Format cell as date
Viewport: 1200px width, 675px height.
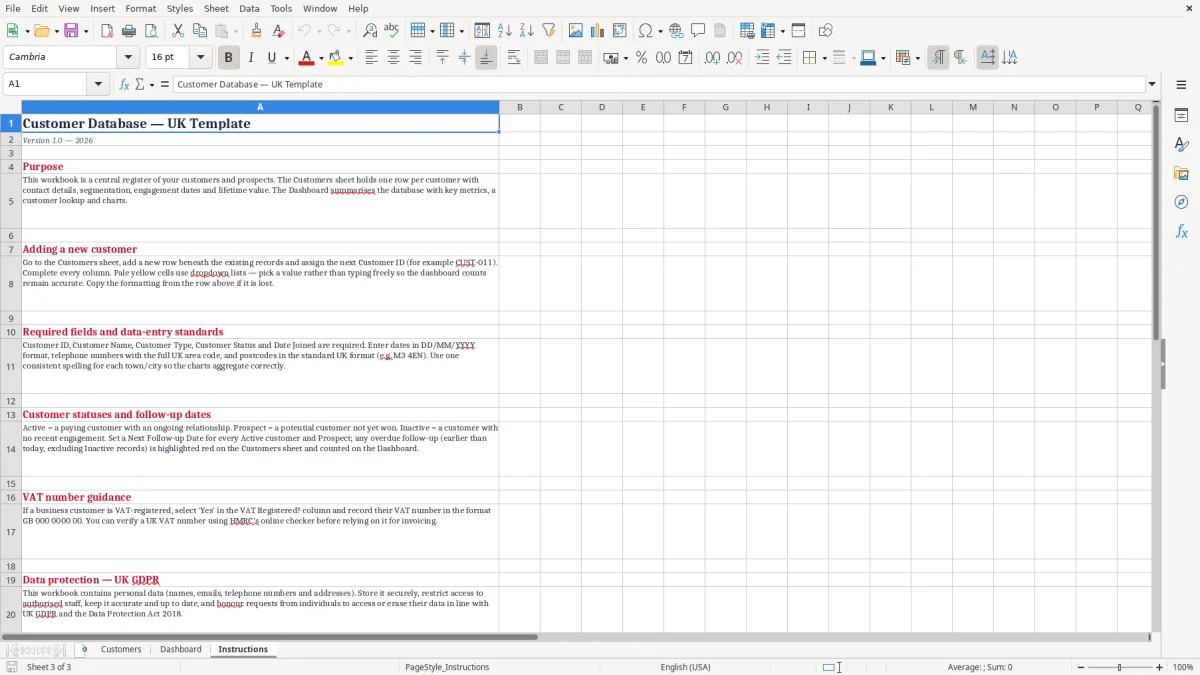685,58
